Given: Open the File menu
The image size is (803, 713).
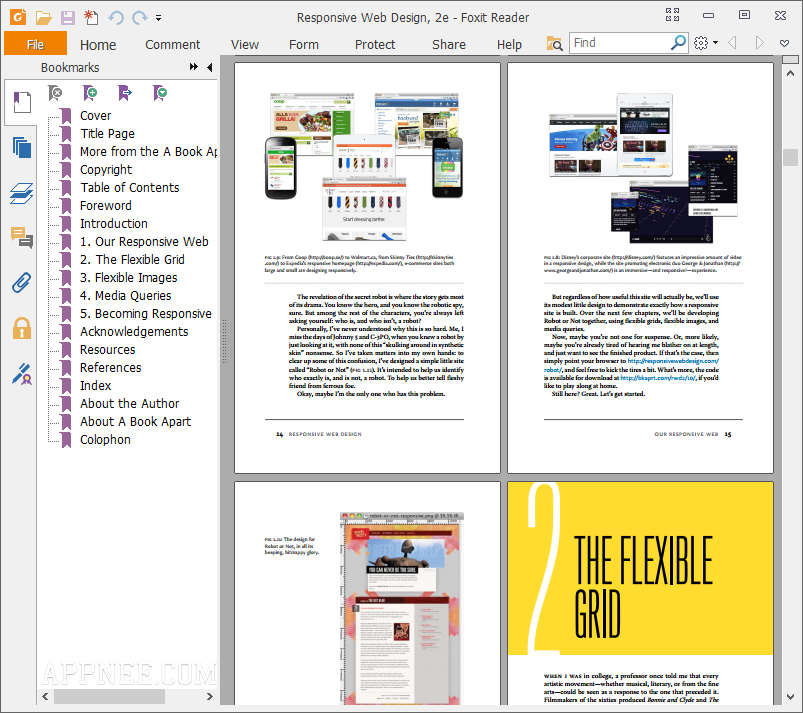Looking at the screenshot, I should [x=35, y=44].
